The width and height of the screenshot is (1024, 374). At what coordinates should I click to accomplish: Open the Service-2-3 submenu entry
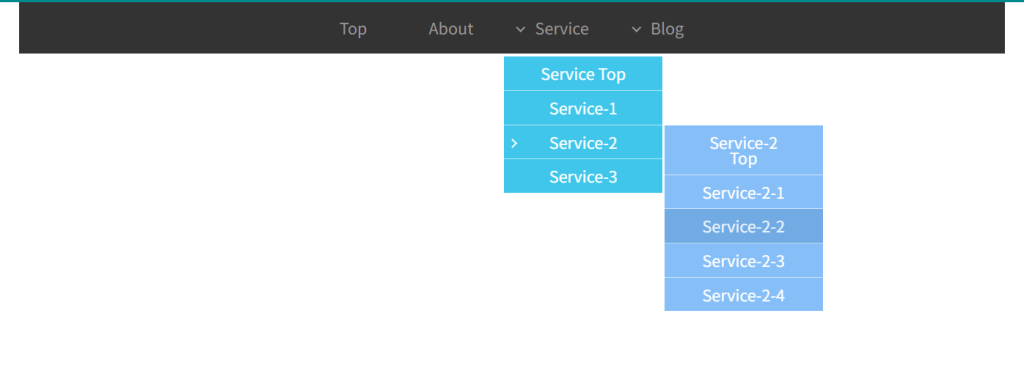point(744,261)
